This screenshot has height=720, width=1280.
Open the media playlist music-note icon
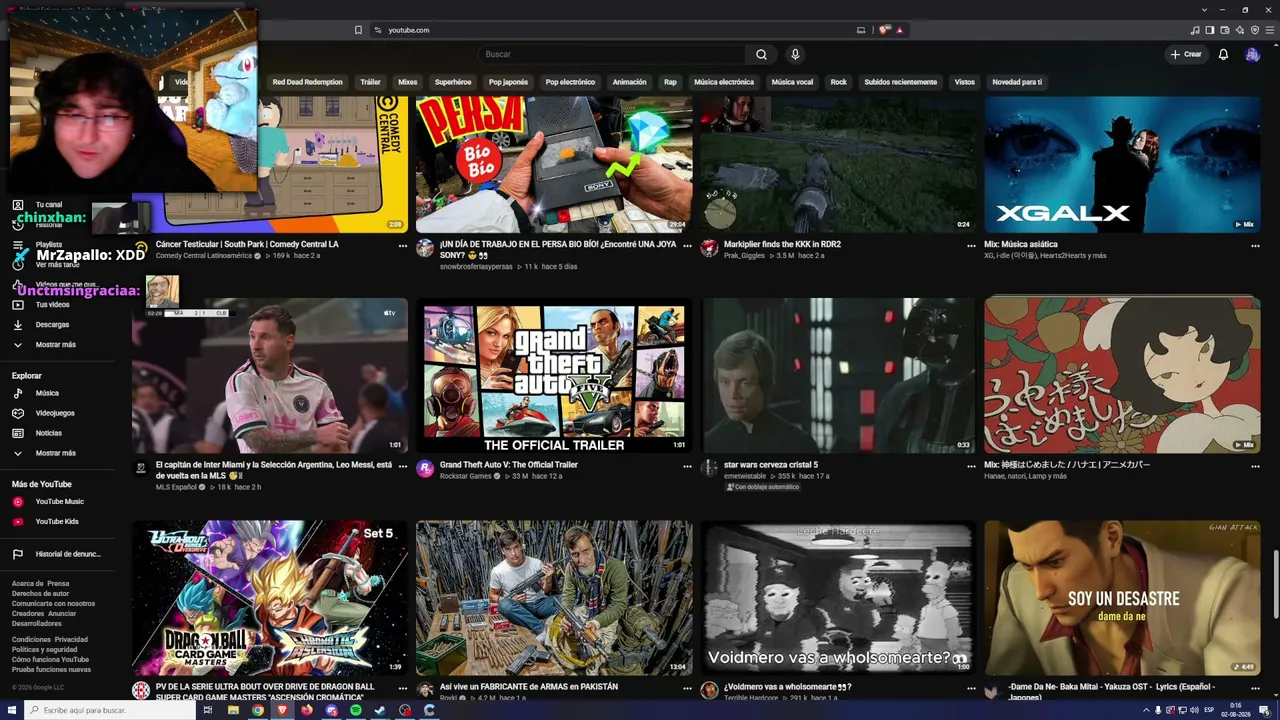pyautogui.click(x=1196, y=30)
